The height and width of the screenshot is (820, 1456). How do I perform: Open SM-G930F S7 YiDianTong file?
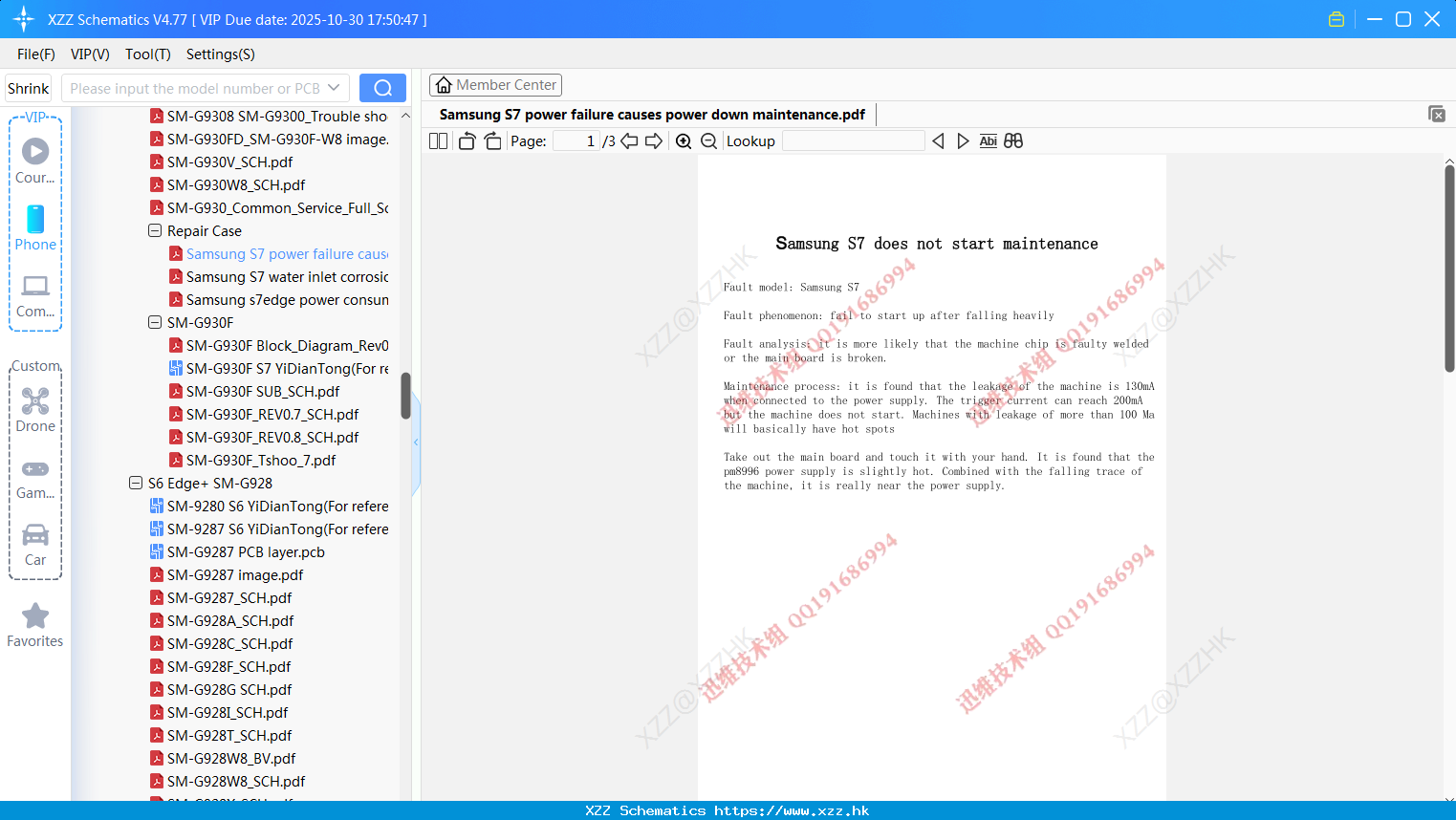coord(278,368)
